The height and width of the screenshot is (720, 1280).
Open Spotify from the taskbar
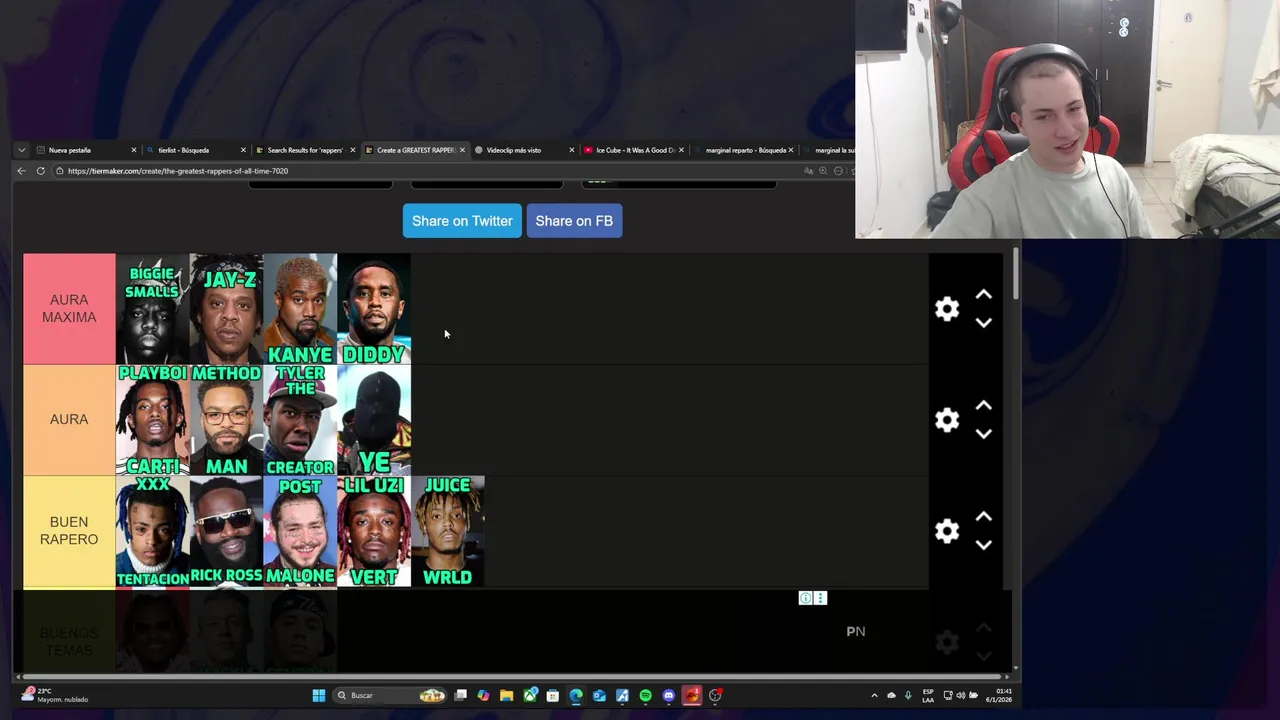(645, 695)
